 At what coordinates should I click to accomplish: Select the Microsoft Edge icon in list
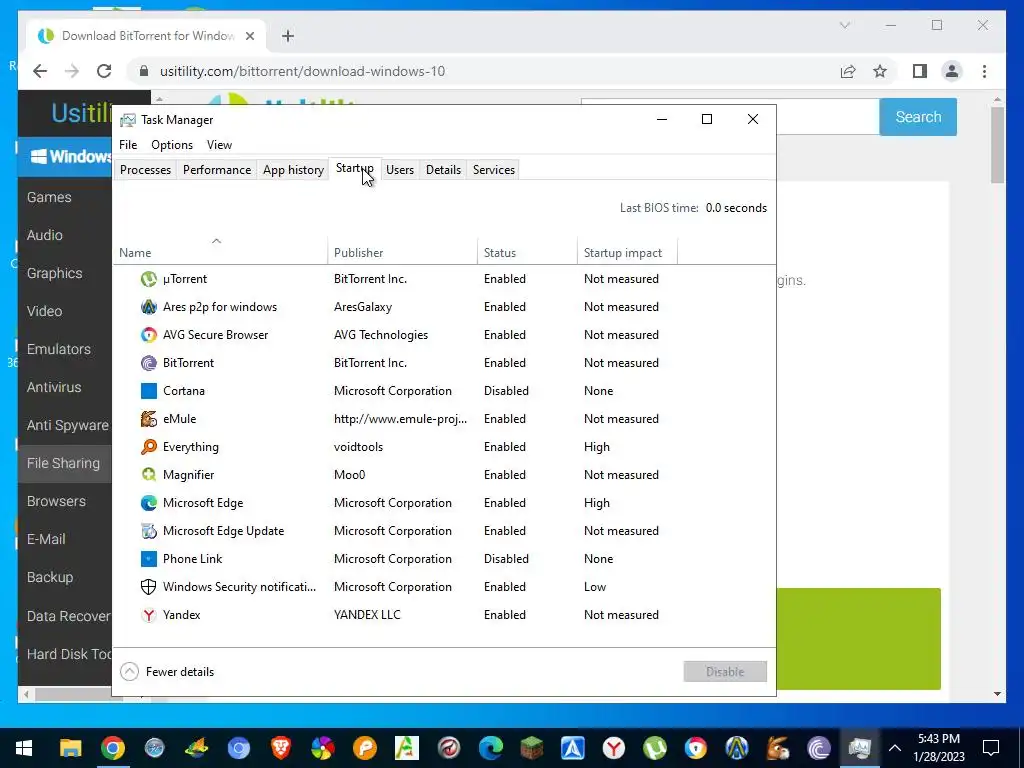point(149,503)
